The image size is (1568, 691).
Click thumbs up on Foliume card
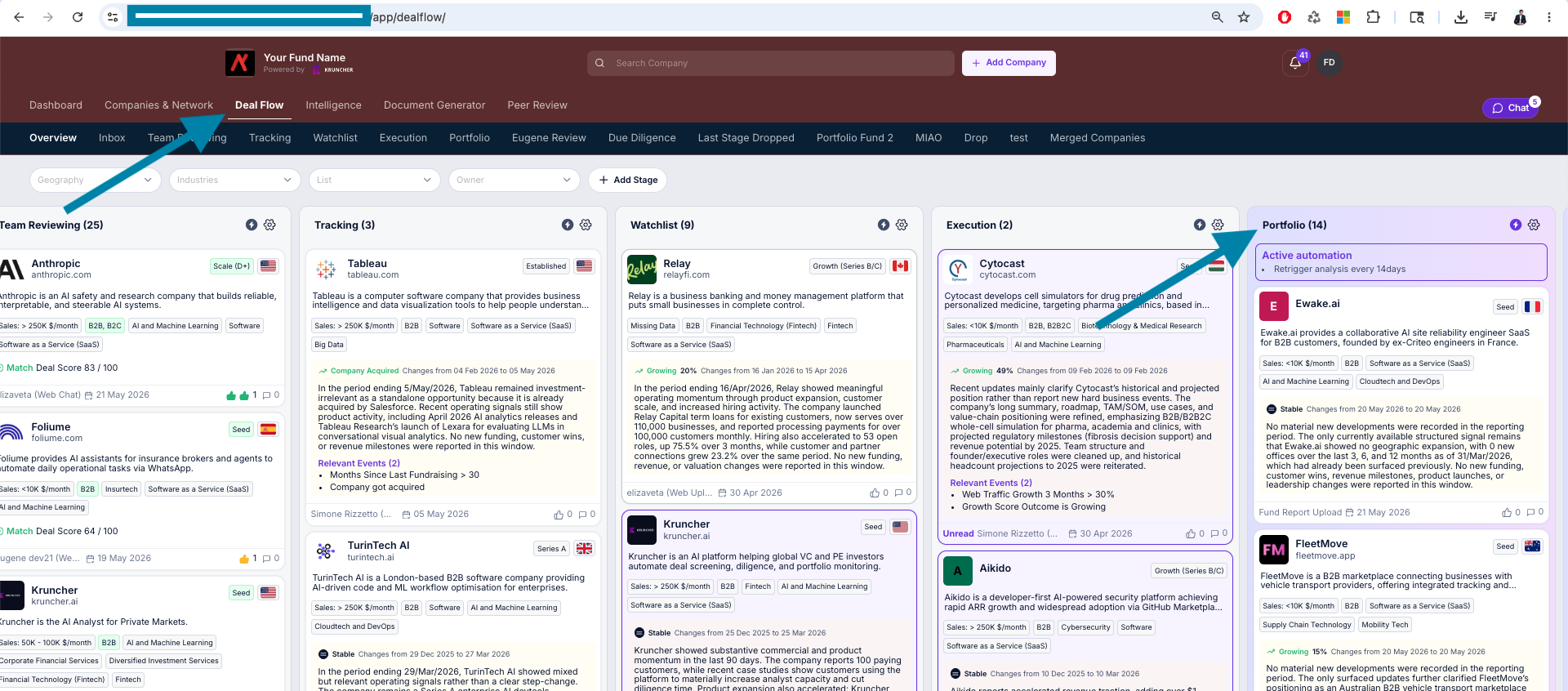coord(243,559)
